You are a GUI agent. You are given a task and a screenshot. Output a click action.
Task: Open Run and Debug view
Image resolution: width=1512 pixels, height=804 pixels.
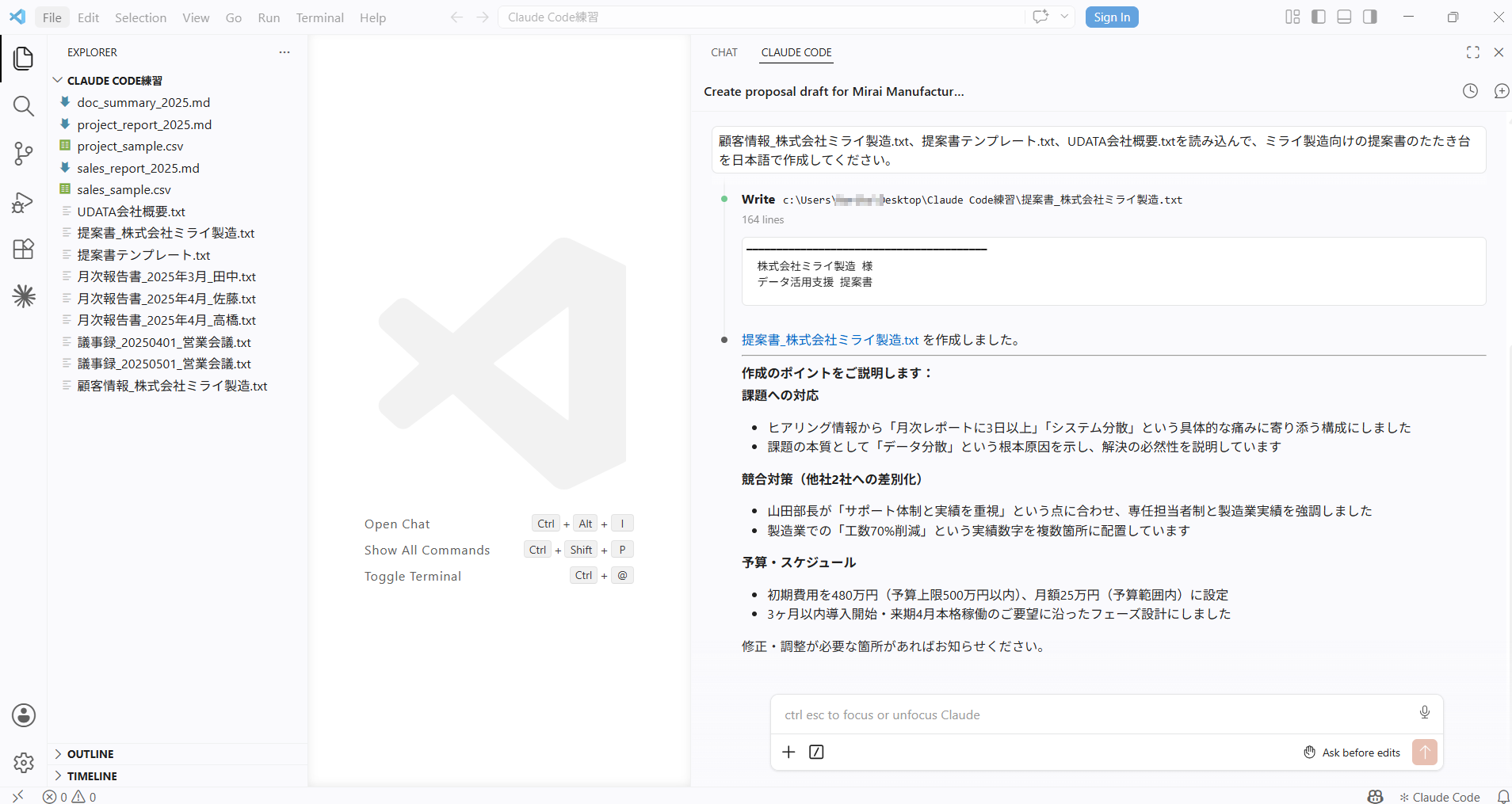tap(24, 203)
